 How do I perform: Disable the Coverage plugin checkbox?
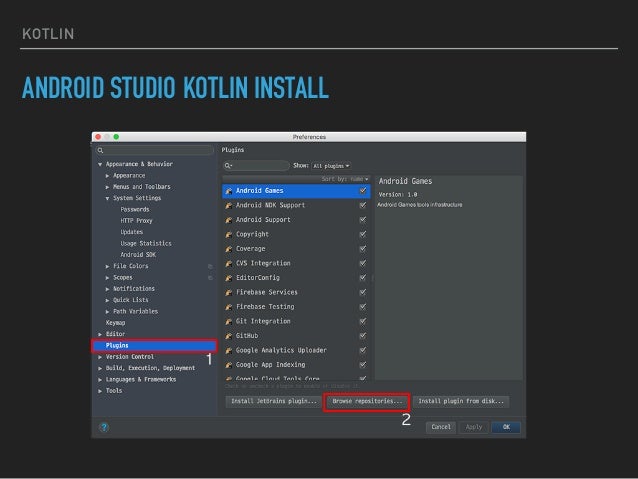tap(363, 249)
